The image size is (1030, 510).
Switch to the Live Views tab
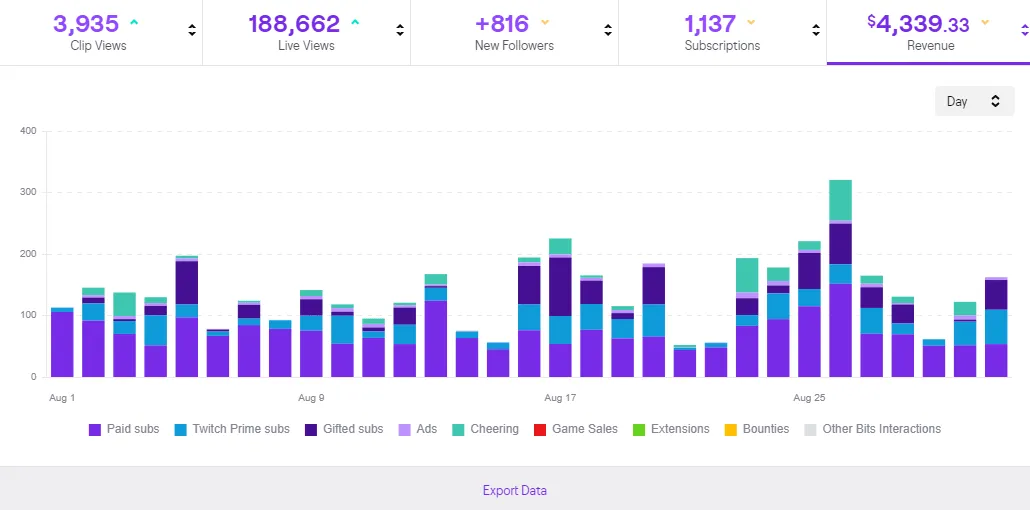click(x=305, y=32)
